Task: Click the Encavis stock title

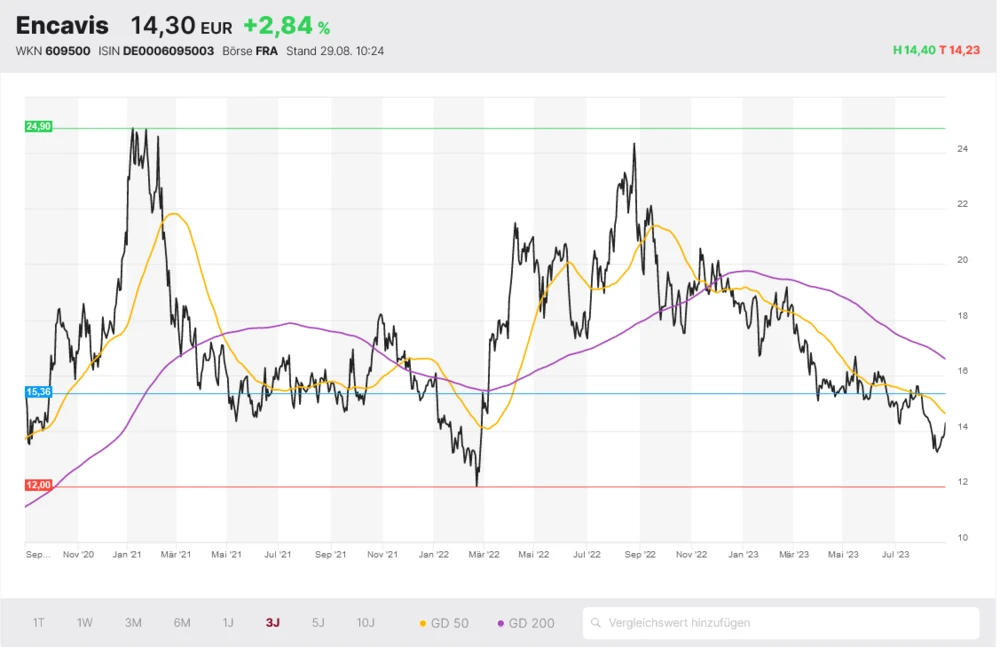Action: point(62,26)
